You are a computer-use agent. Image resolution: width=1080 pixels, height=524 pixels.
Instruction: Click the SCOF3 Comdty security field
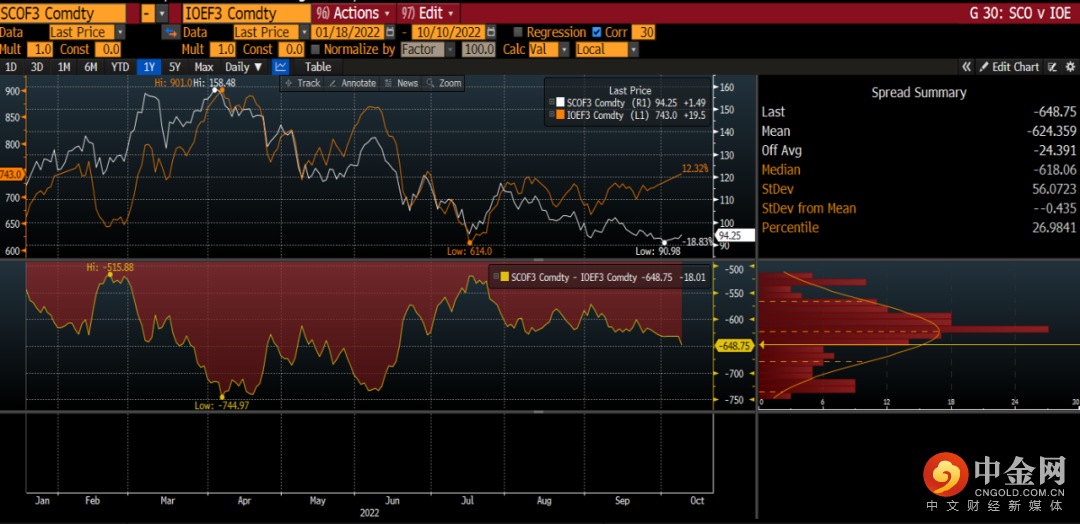tap(63, 13)
